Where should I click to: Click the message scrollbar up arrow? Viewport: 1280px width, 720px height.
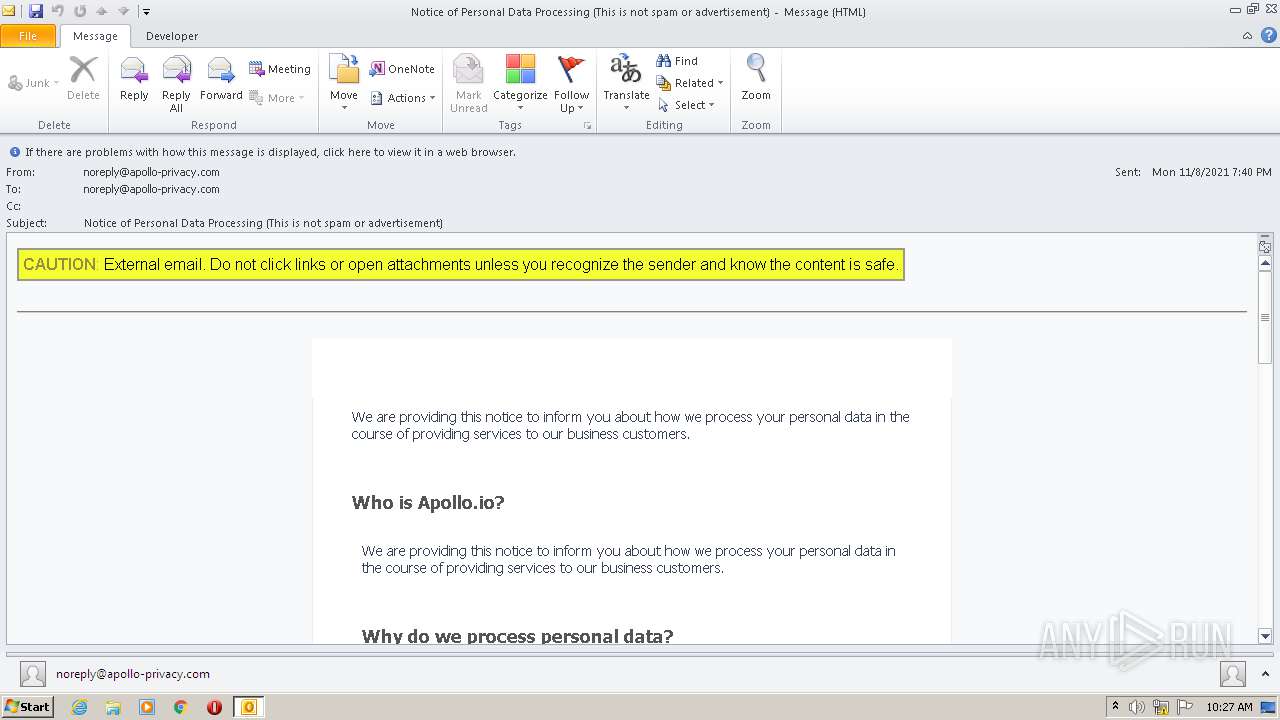pos(1265,263)
